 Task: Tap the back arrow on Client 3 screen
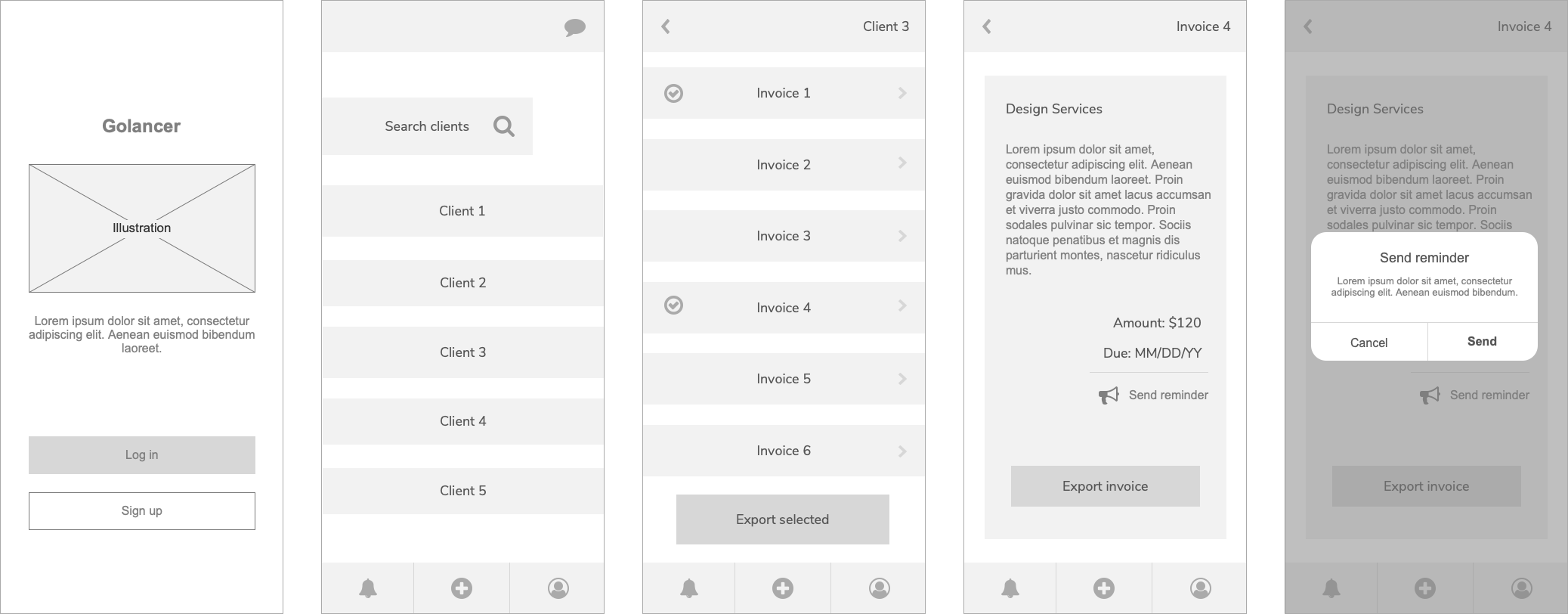point(666,26)
